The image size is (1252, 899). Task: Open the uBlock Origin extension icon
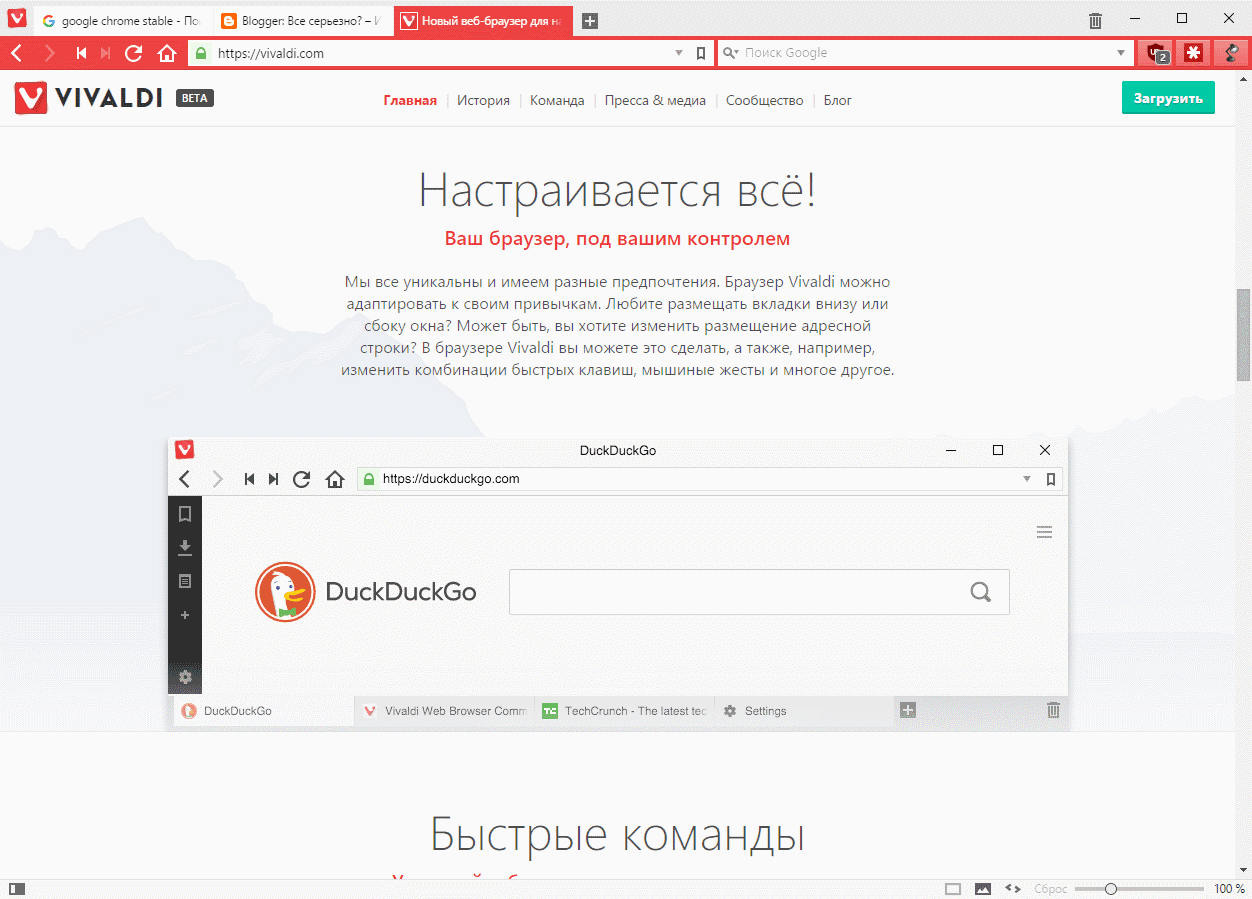(1156, 53)
